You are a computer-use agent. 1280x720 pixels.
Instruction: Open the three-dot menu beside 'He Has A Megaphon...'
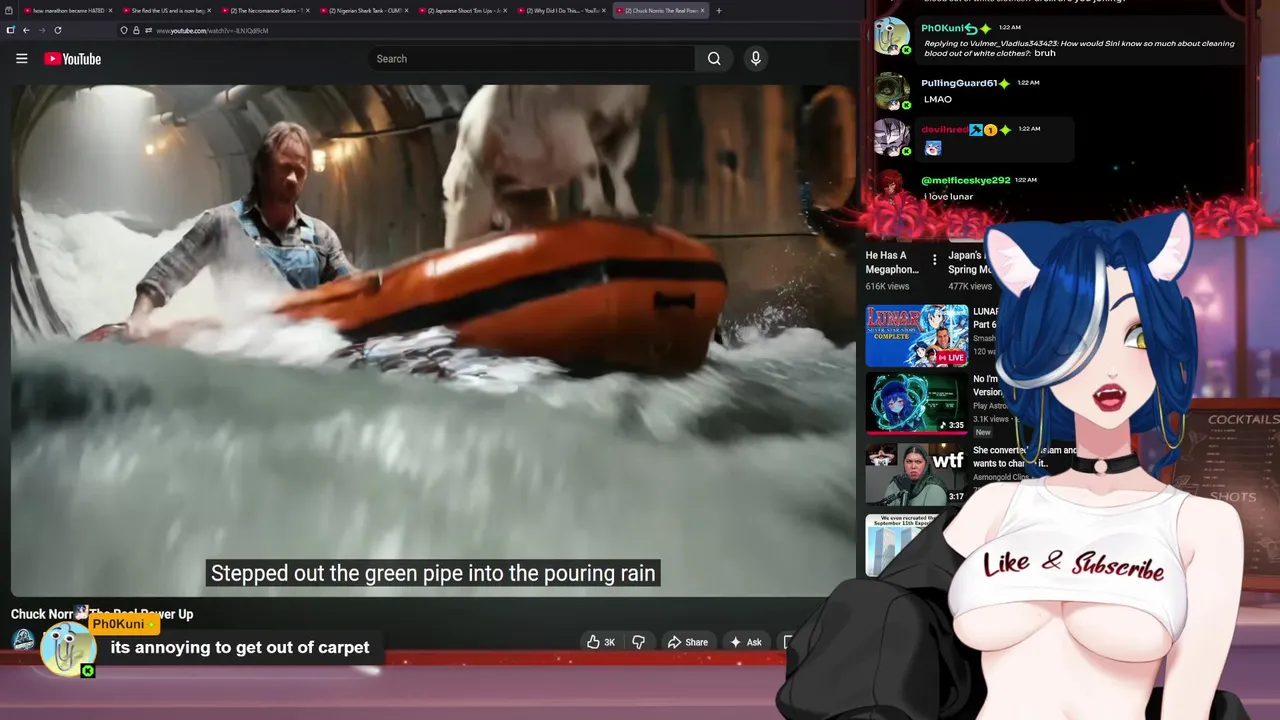coord(934,261)
